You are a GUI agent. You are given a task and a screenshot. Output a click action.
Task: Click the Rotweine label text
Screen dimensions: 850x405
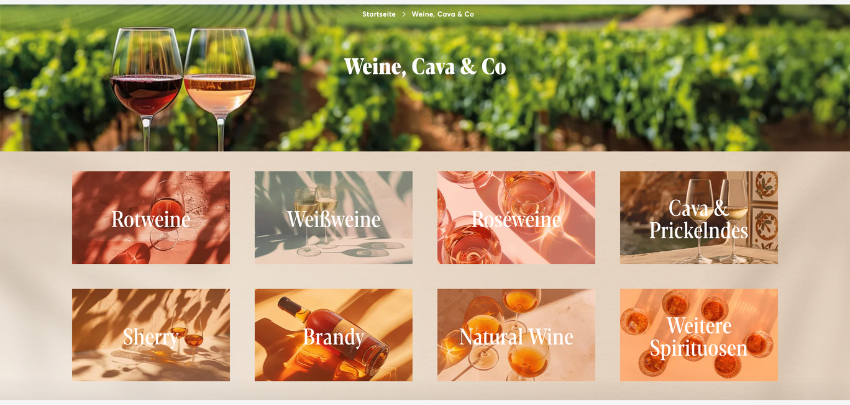(151, 220)
